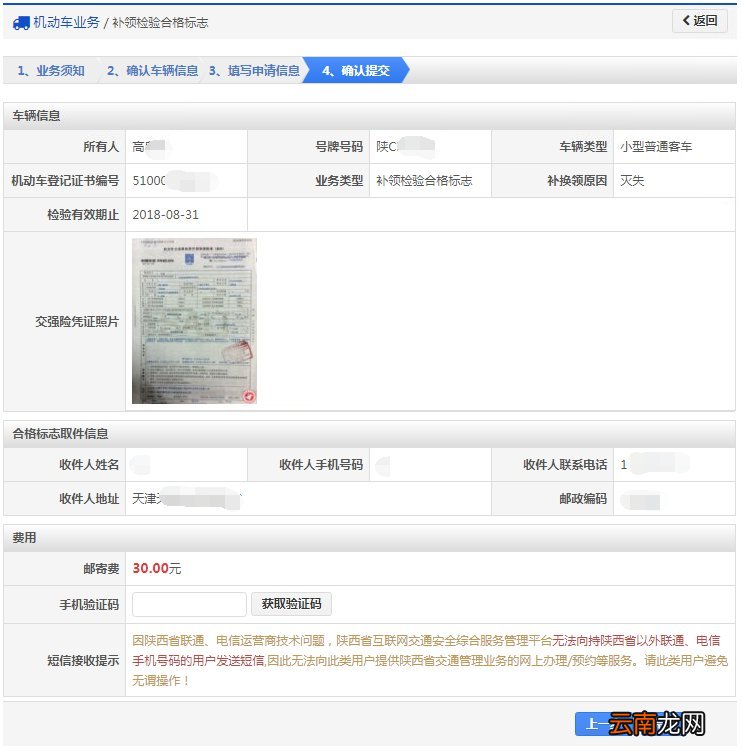Click the 收件人地址 value starting 天津
The height and width of the screenshot is (752, 742).
coord(187,498)
